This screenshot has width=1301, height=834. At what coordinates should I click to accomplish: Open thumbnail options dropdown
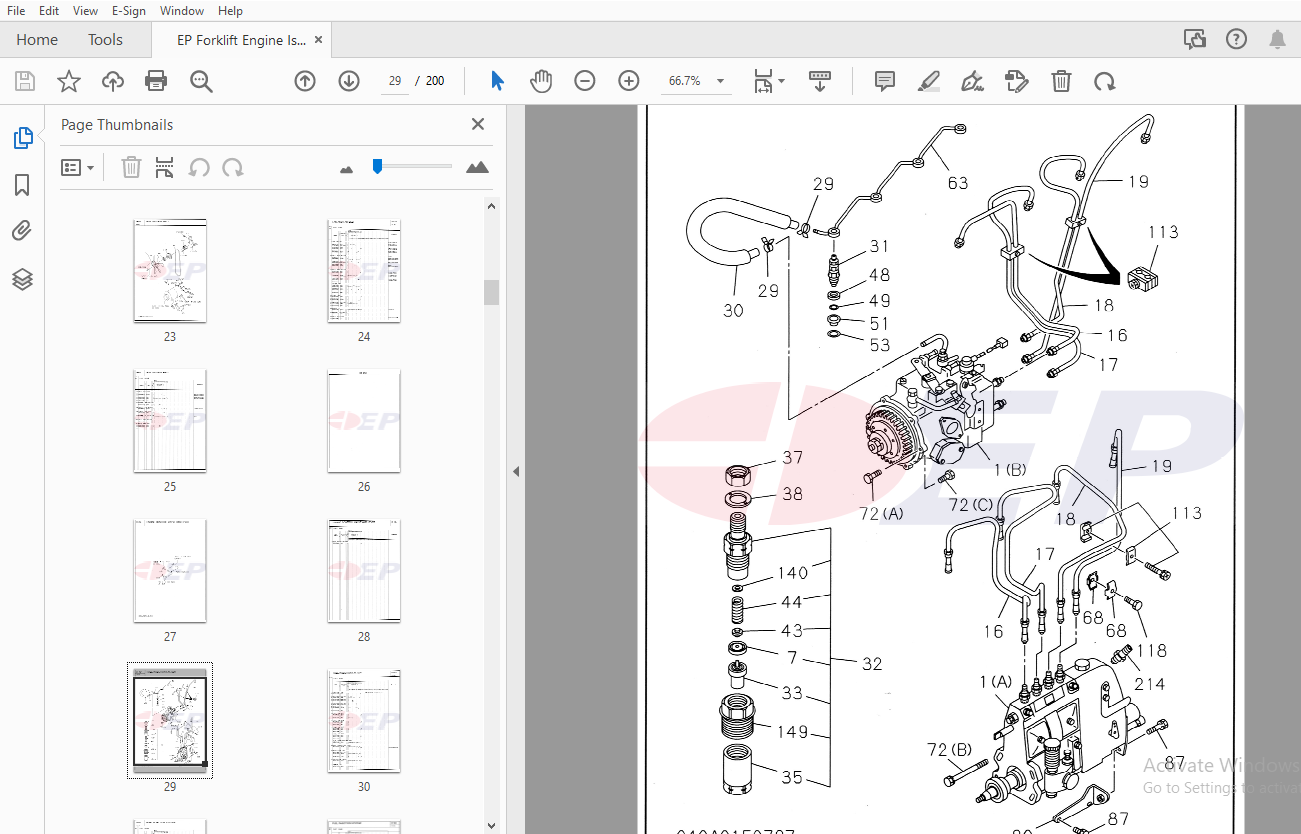[77, 167]
